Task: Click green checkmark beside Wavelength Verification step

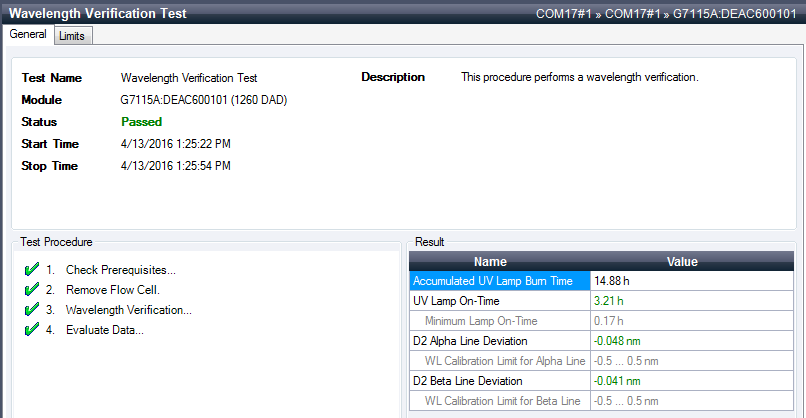Action: [x=31, y=310]
